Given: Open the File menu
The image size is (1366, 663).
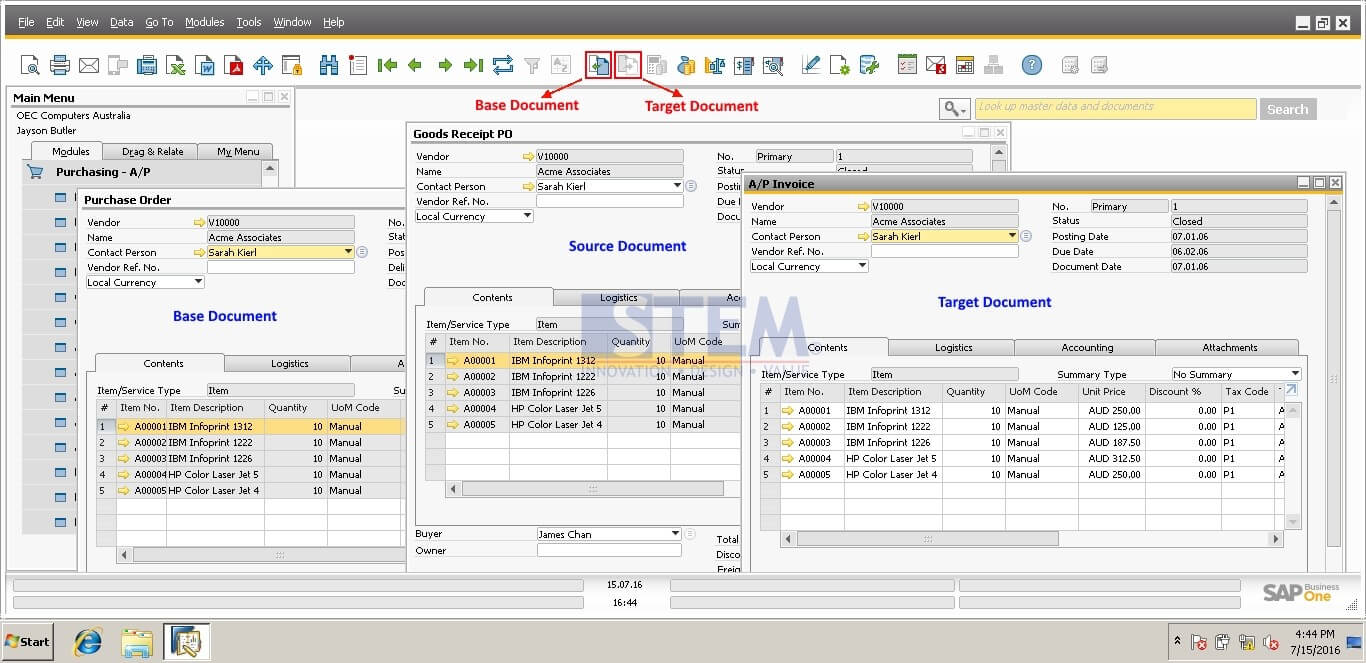Looking at the screenshot, I should pos(26,22).
